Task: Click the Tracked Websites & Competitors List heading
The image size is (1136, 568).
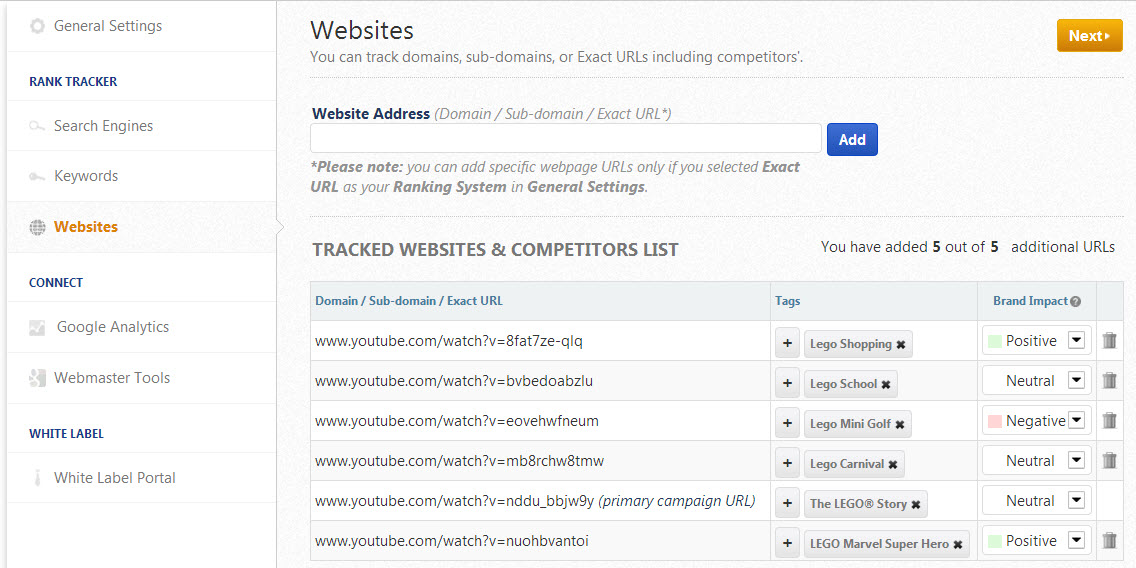Action: (496, 250)
